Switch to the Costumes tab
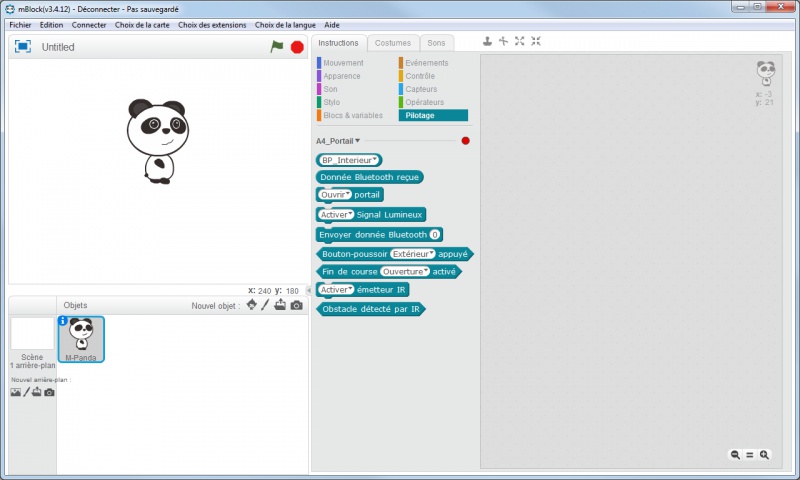This screenshot has height=480, width=800. point(392,43)
